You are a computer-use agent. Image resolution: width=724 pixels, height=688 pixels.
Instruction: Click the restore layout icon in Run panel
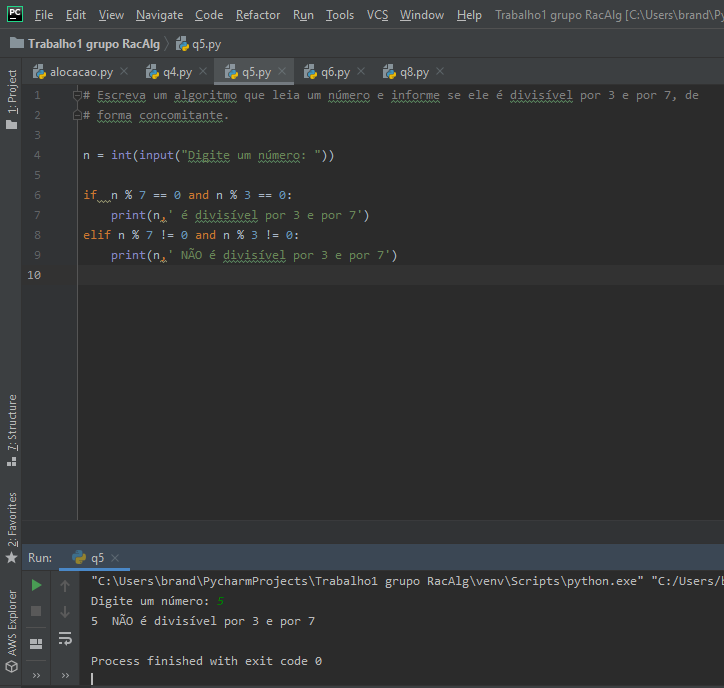[36, 644]
